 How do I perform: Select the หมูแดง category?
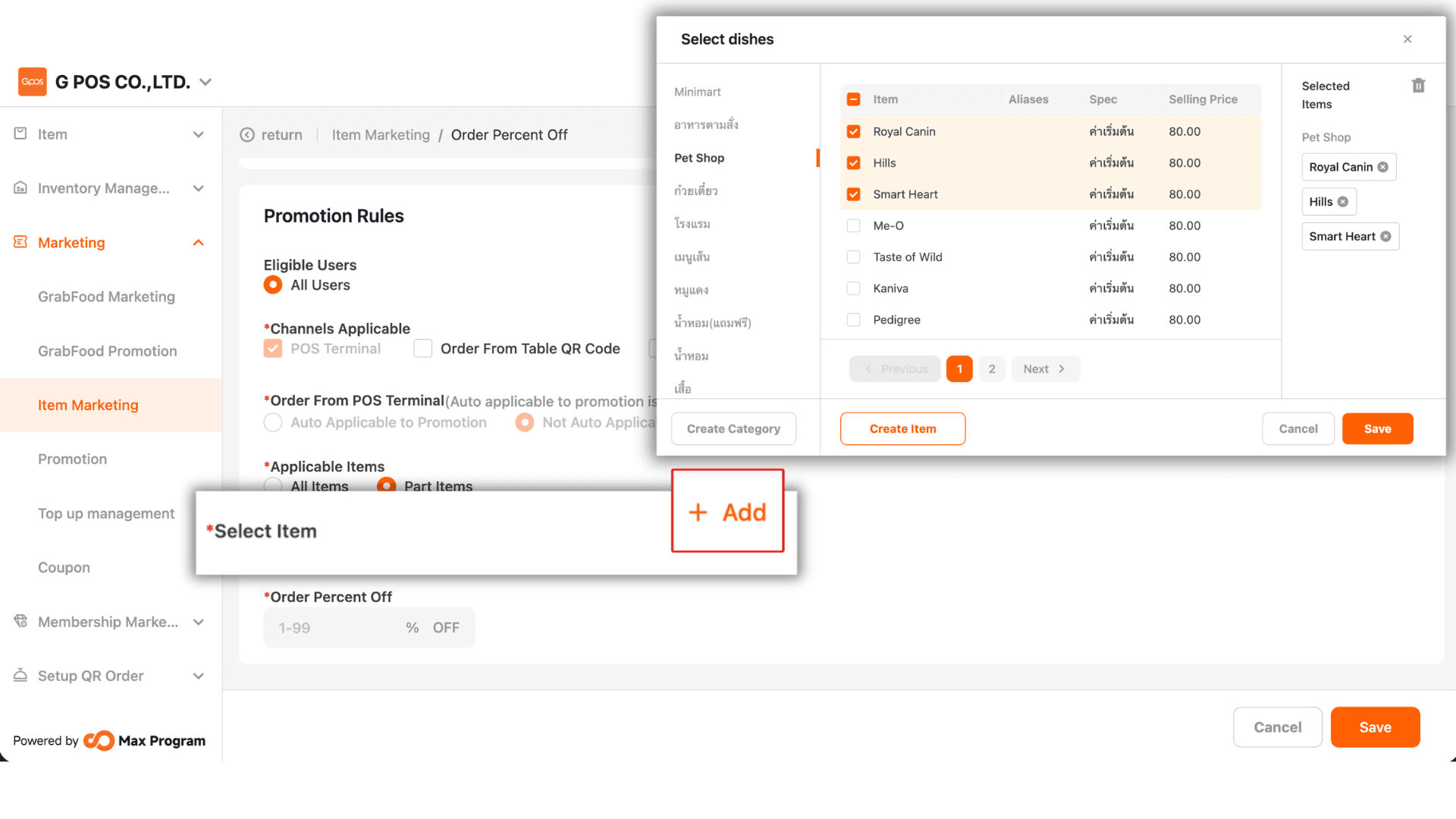click(x=691, y=290)
